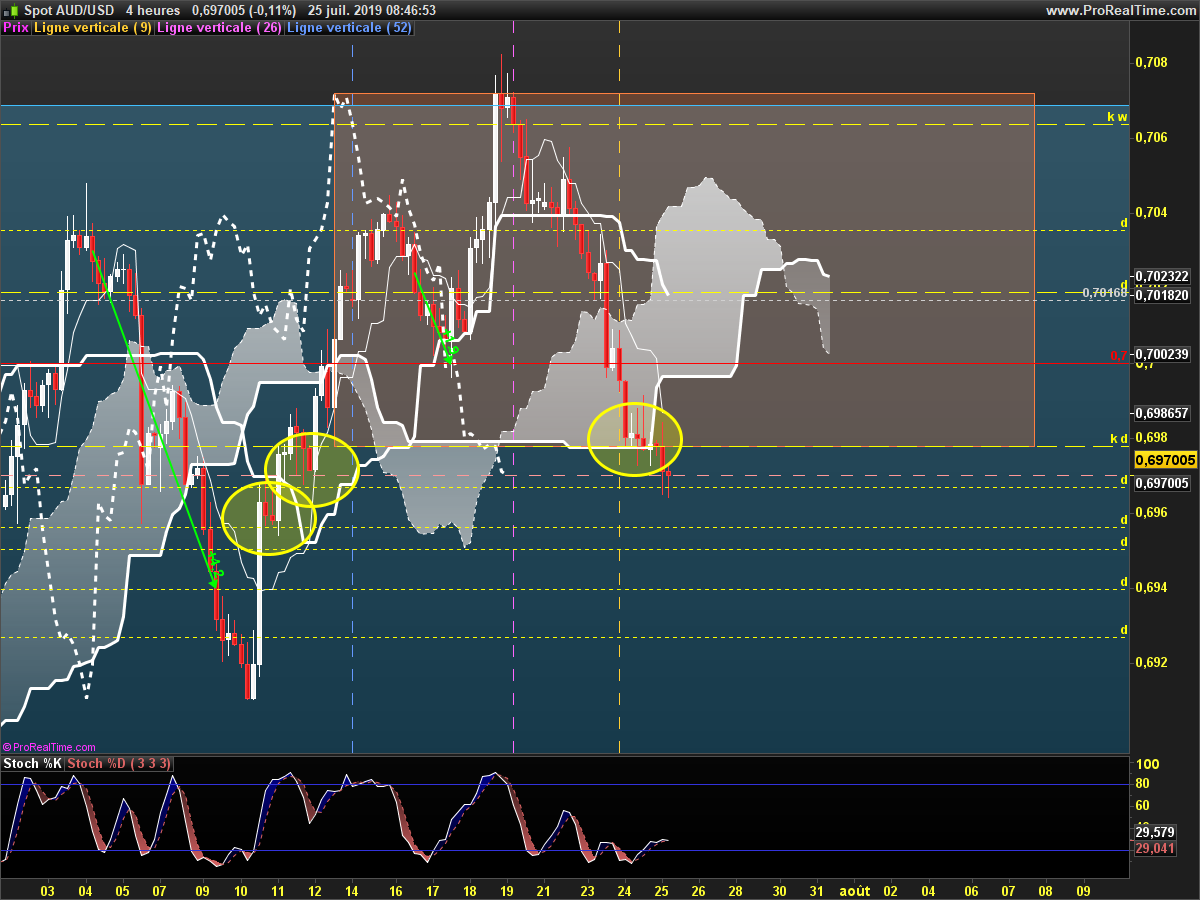The image size is (1200, 900).
Task: Click the 0,702322 price label box
Action: [x=1160, y=276]
